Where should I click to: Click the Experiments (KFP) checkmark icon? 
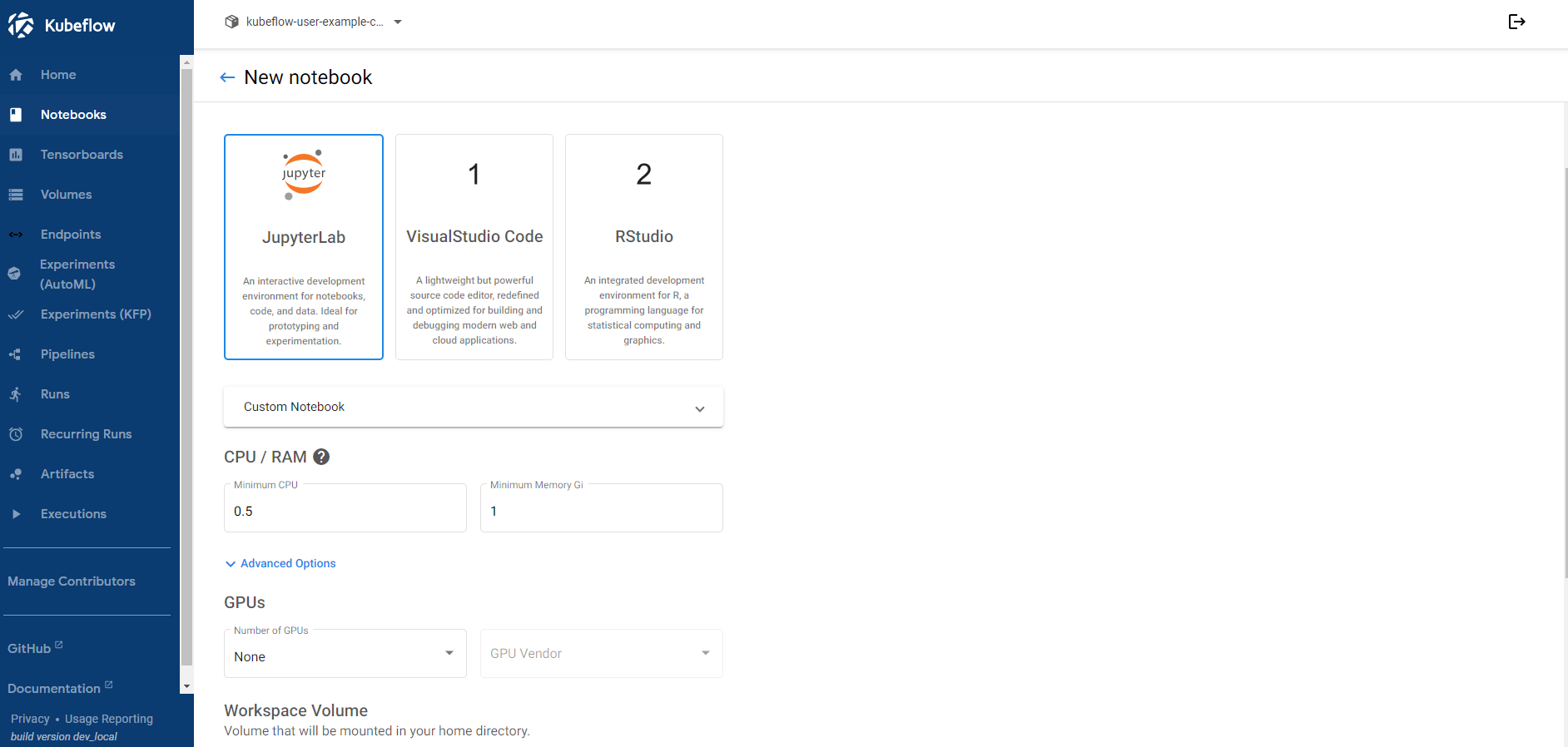pos(16,314)
